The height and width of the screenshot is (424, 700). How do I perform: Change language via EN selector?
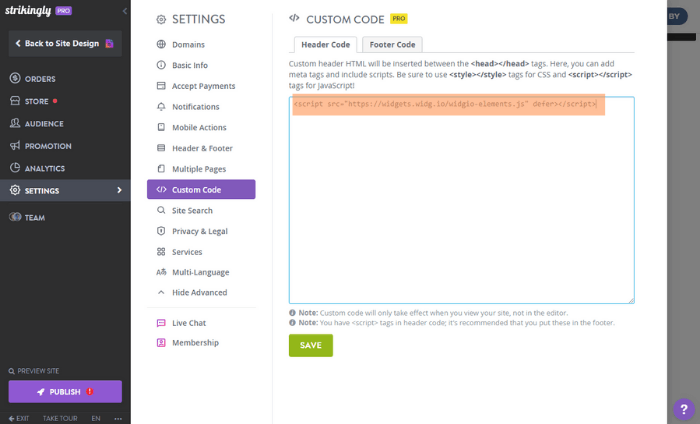96,419
